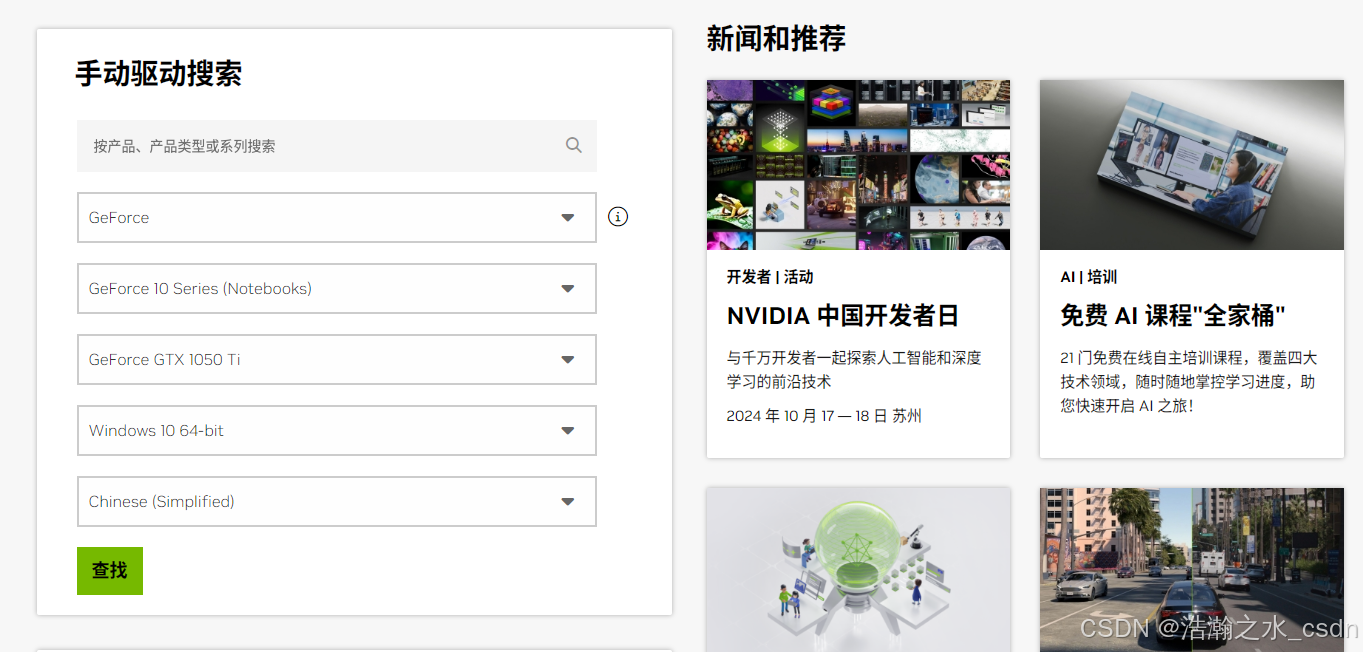Click the 21 门免费在线自主培训课程 description text
The image size is (1363, 652).
[1189, 382]
